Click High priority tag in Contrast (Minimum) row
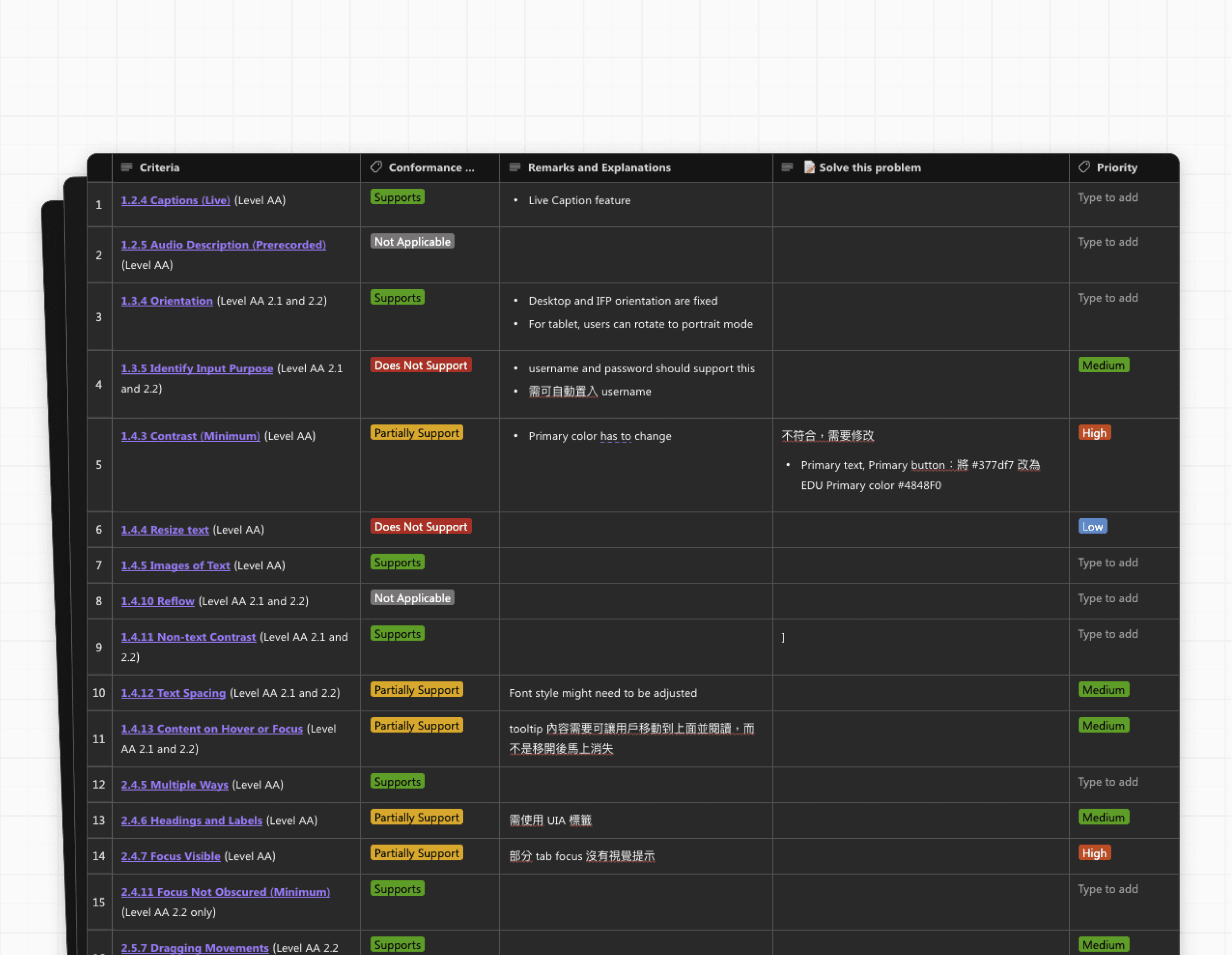The image size is (1232, 955). [1095, 433]
